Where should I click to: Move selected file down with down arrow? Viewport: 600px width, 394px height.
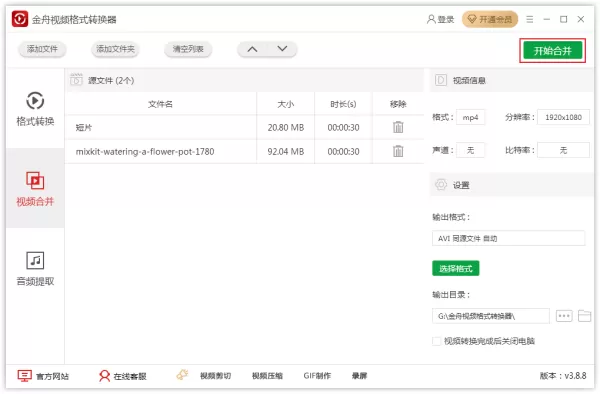coord(282,49)
